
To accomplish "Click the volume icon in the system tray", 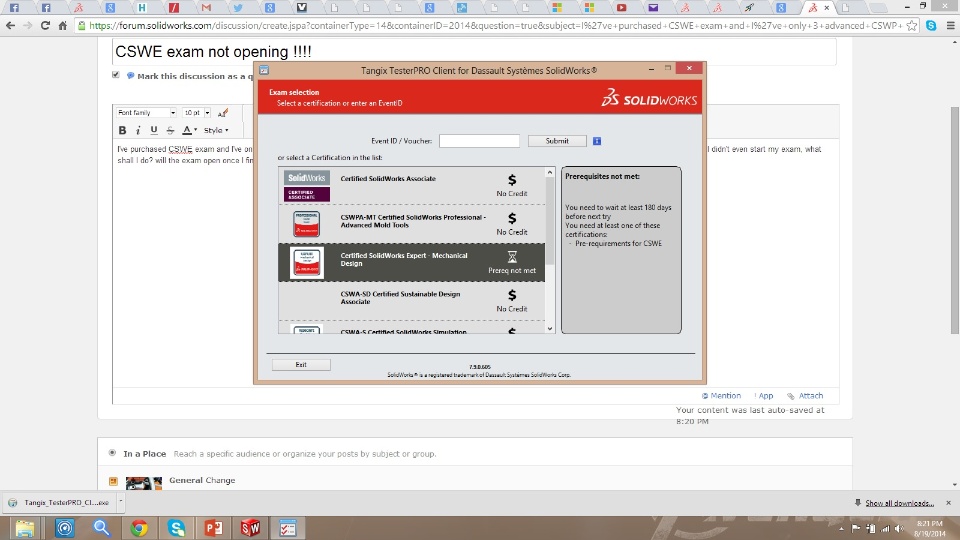I will pyautogui.click(x=899, y=528).
